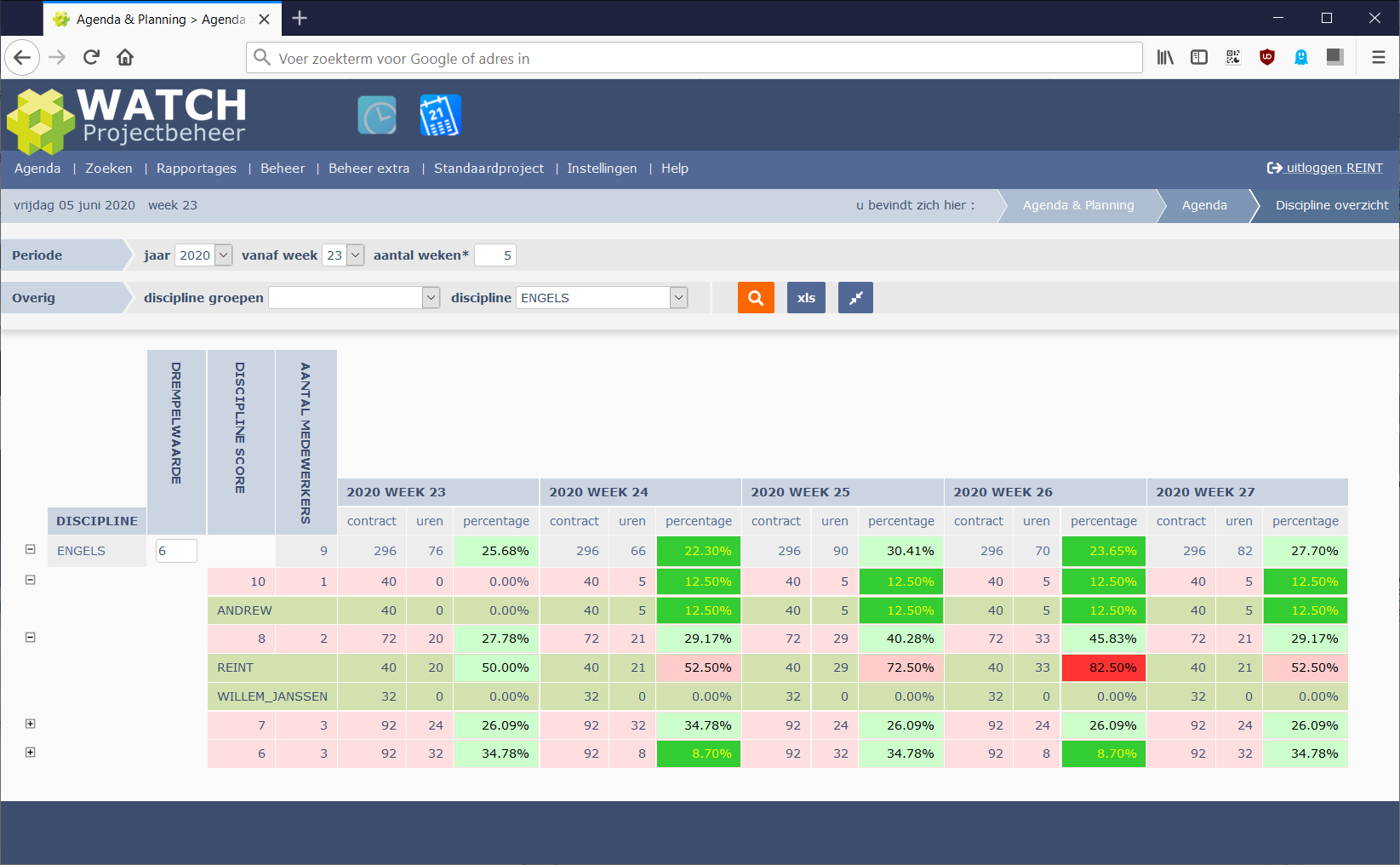
Task: Open uBlock Origin shield extension
Action: tap(1267, 57)
